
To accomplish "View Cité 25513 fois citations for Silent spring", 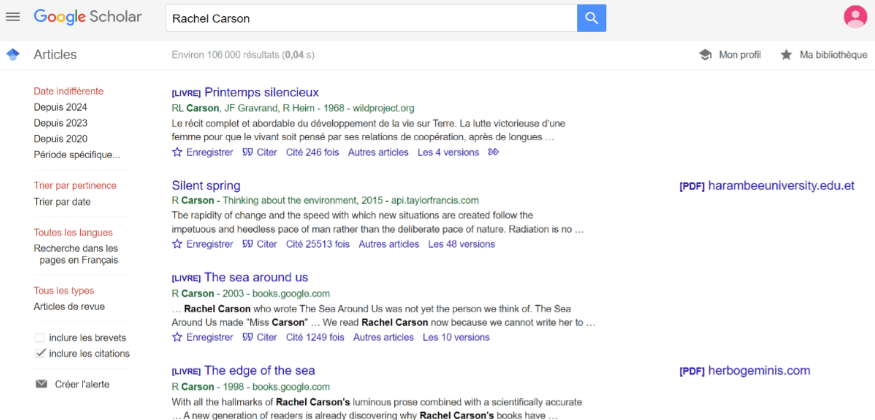I will click(316, 244).
